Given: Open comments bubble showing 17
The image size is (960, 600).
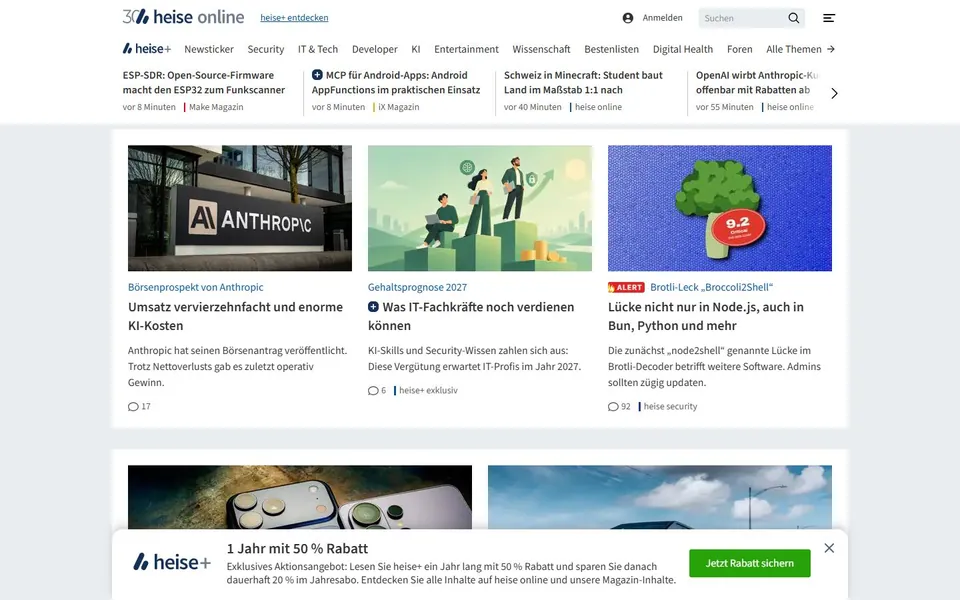Looking at the screenshot, I should [x=139, y=407].
